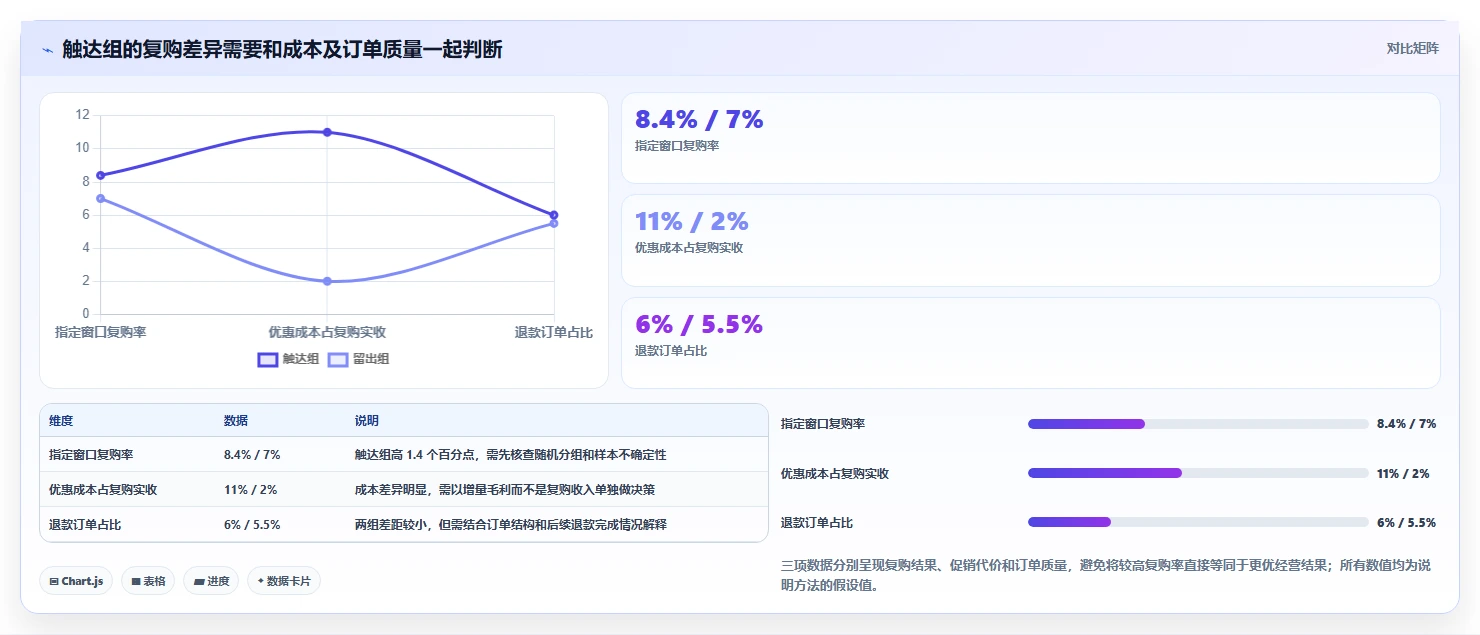Screen dimensions: 1480x635
Task: Click the 表格 tag chip
Action: (148, 581)
